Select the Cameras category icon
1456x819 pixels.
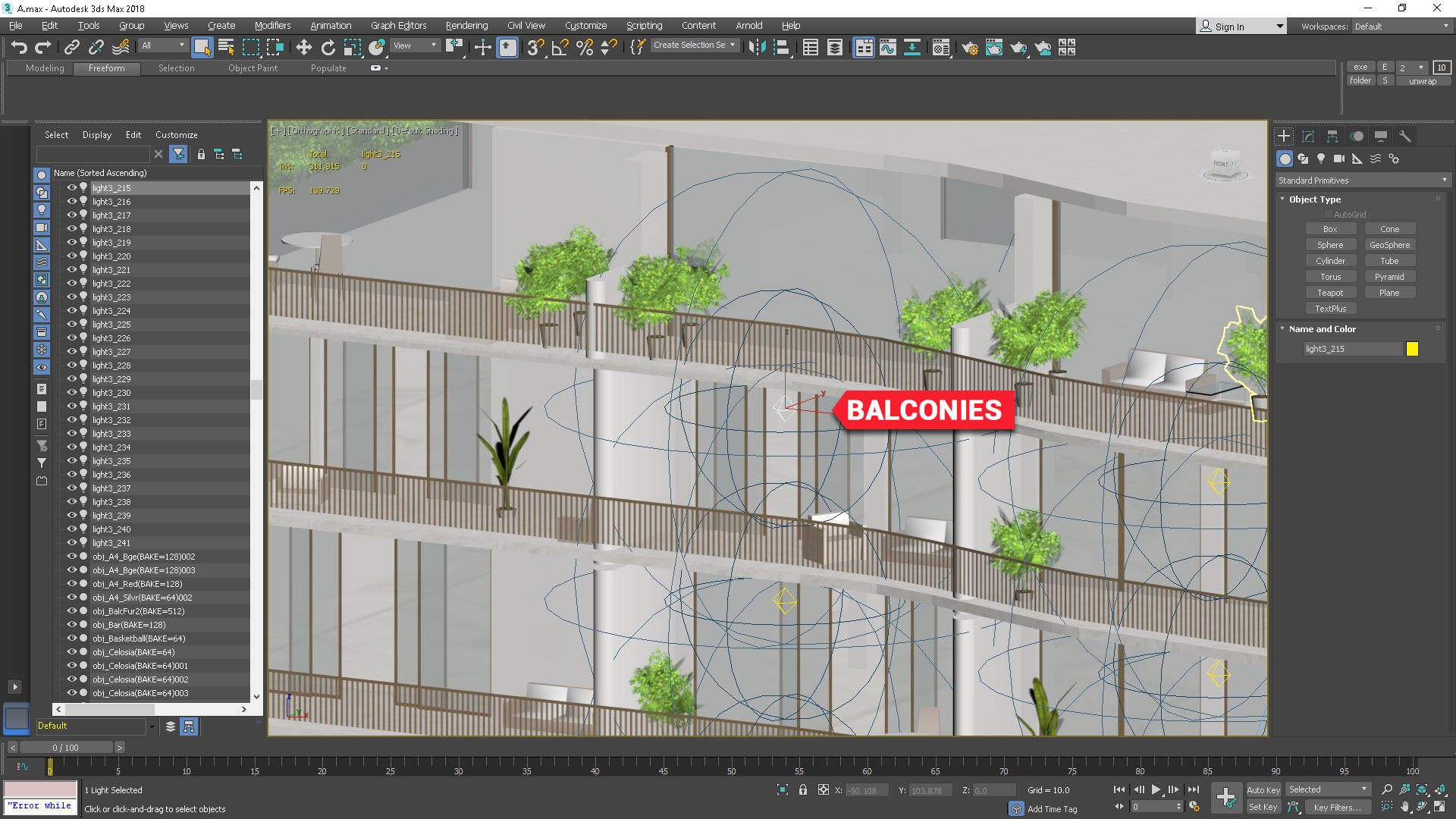[1339, 158]
